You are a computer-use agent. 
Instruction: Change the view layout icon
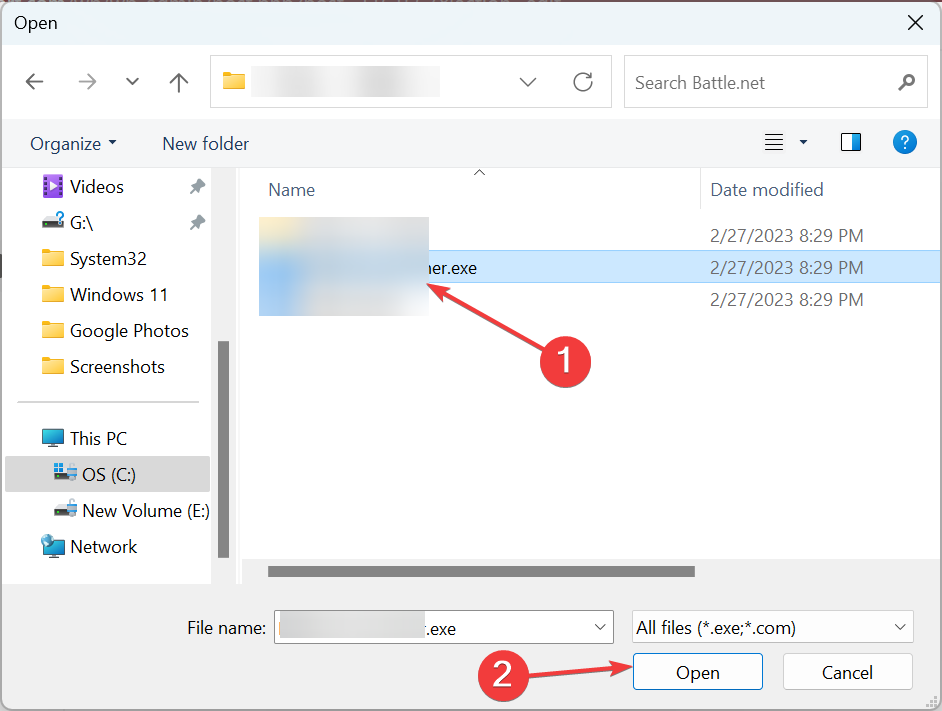(773, 142)
